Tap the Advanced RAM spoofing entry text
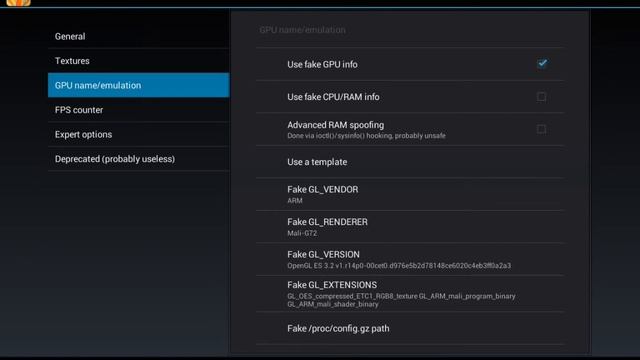This screenshot has width=640, height=360. click(x=366, y=130)
